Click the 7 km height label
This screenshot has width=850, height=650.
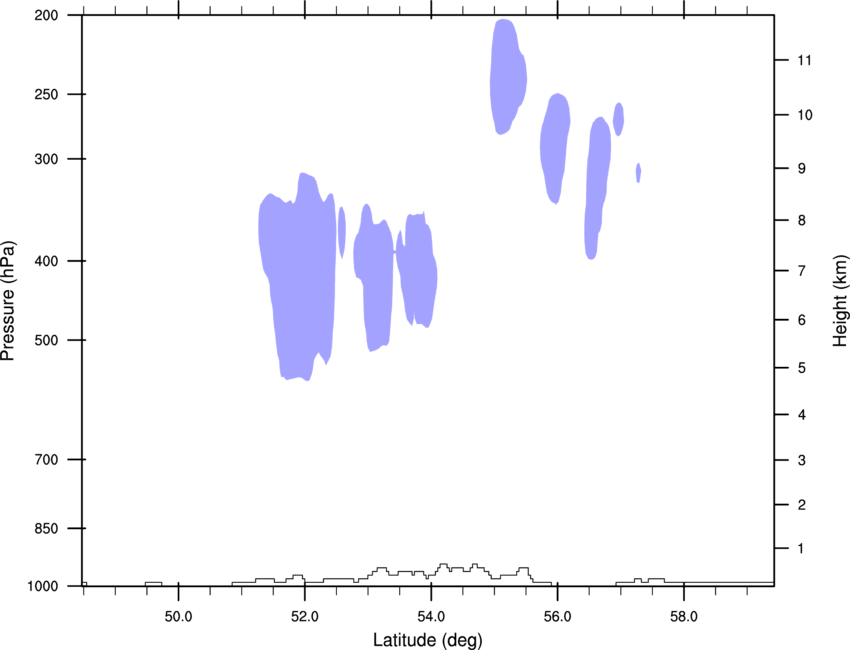tap(801, 271)
